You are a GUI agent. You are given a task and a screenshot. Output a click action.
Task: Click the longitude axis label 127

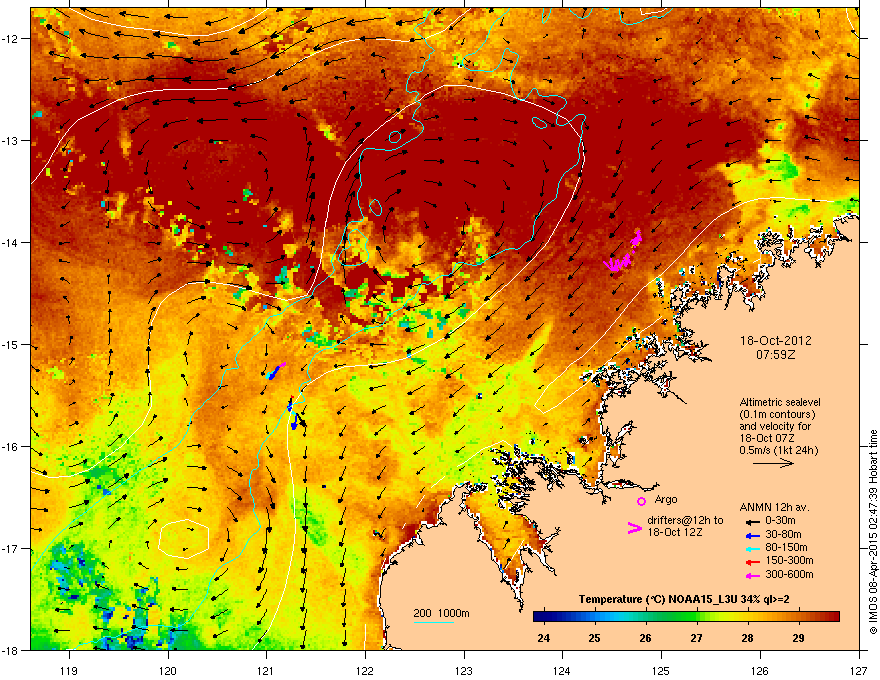859,670
